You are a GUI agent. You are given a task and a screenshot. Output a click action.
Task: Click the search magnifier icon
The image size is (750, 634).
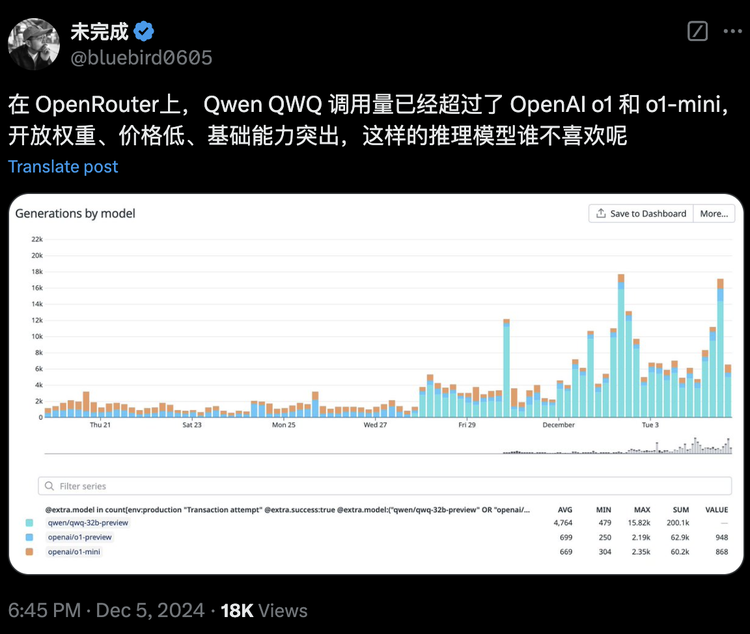point(49,486)
